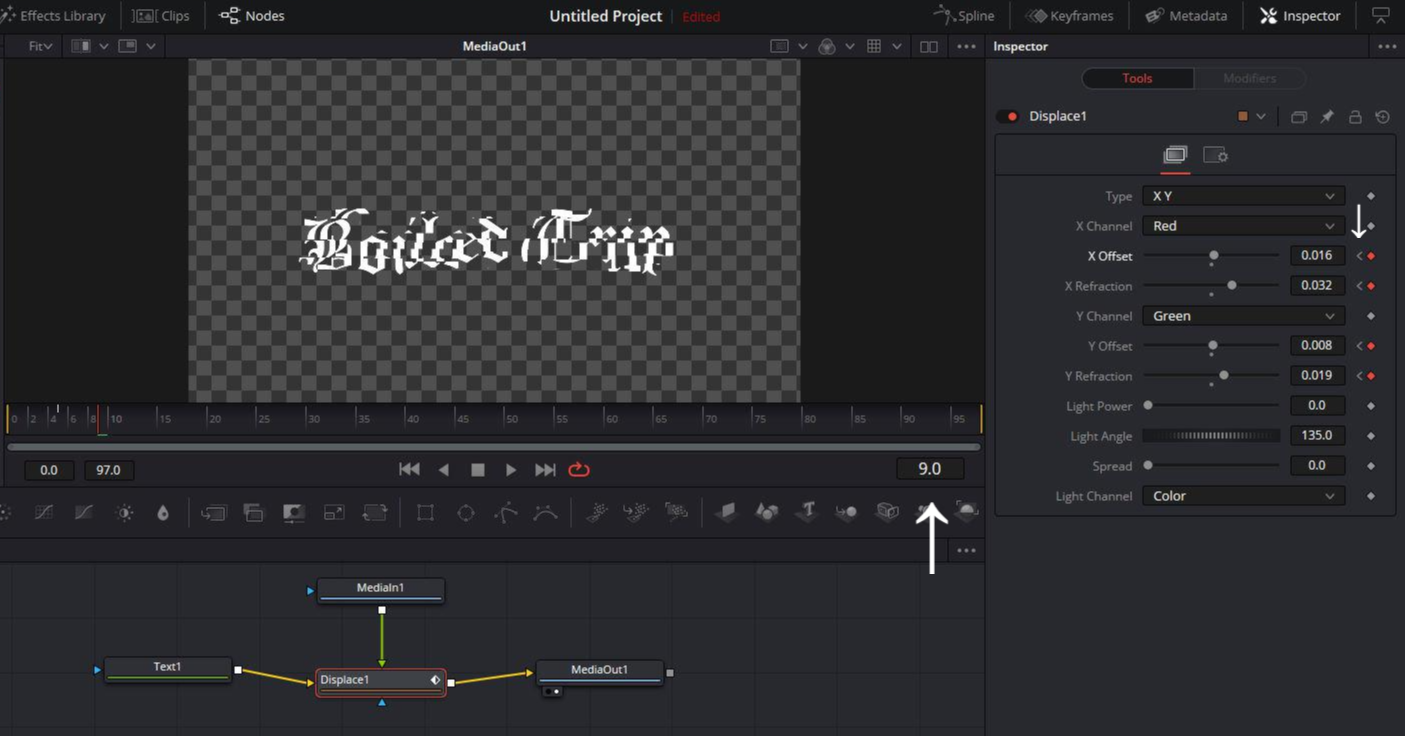Screen dimensions: 1405x736
Task: Lock the Displace1 tool
Action: 1355,117
